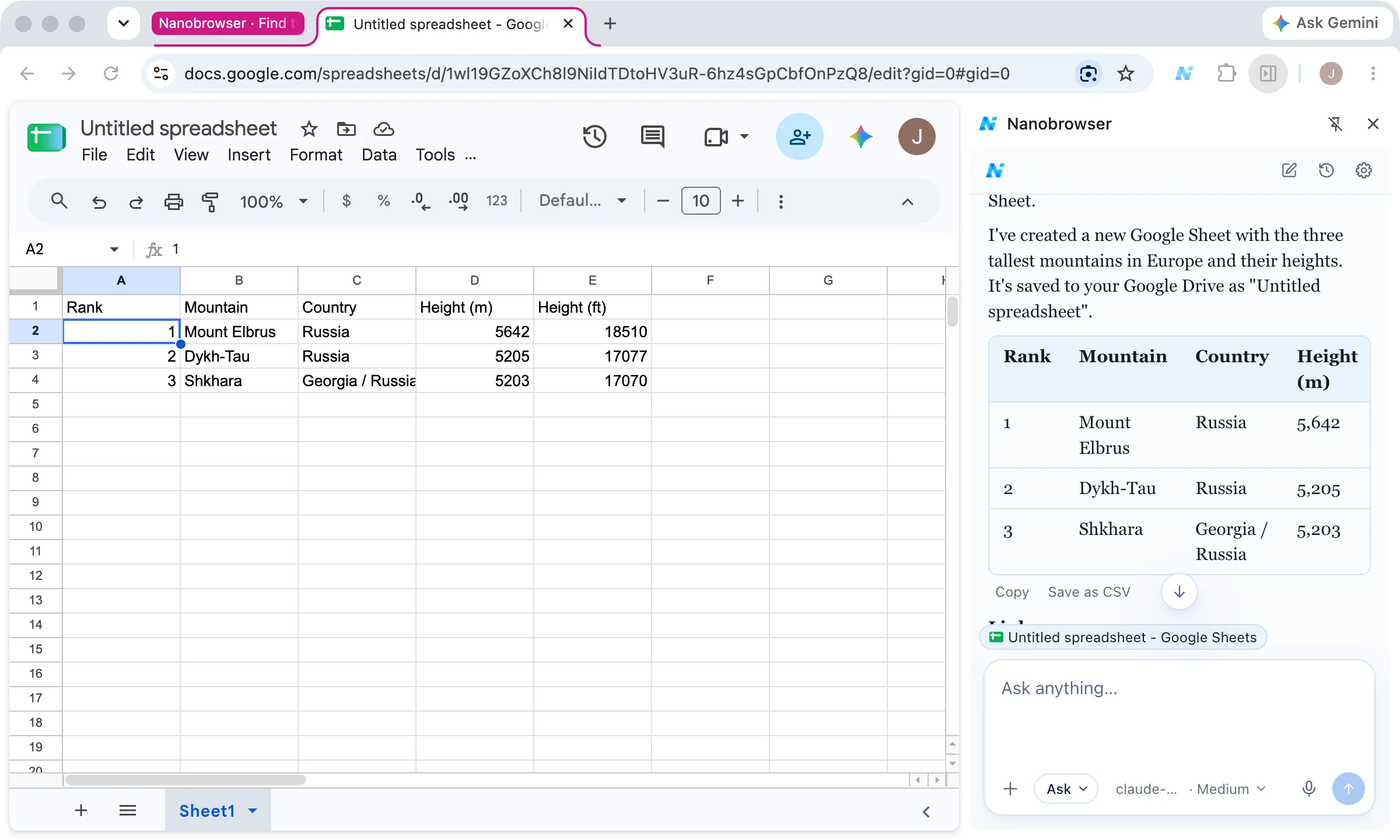Select the paint format roller tool
The height and width of the screenshot is (840, 1400).
(x=209, y=202)
